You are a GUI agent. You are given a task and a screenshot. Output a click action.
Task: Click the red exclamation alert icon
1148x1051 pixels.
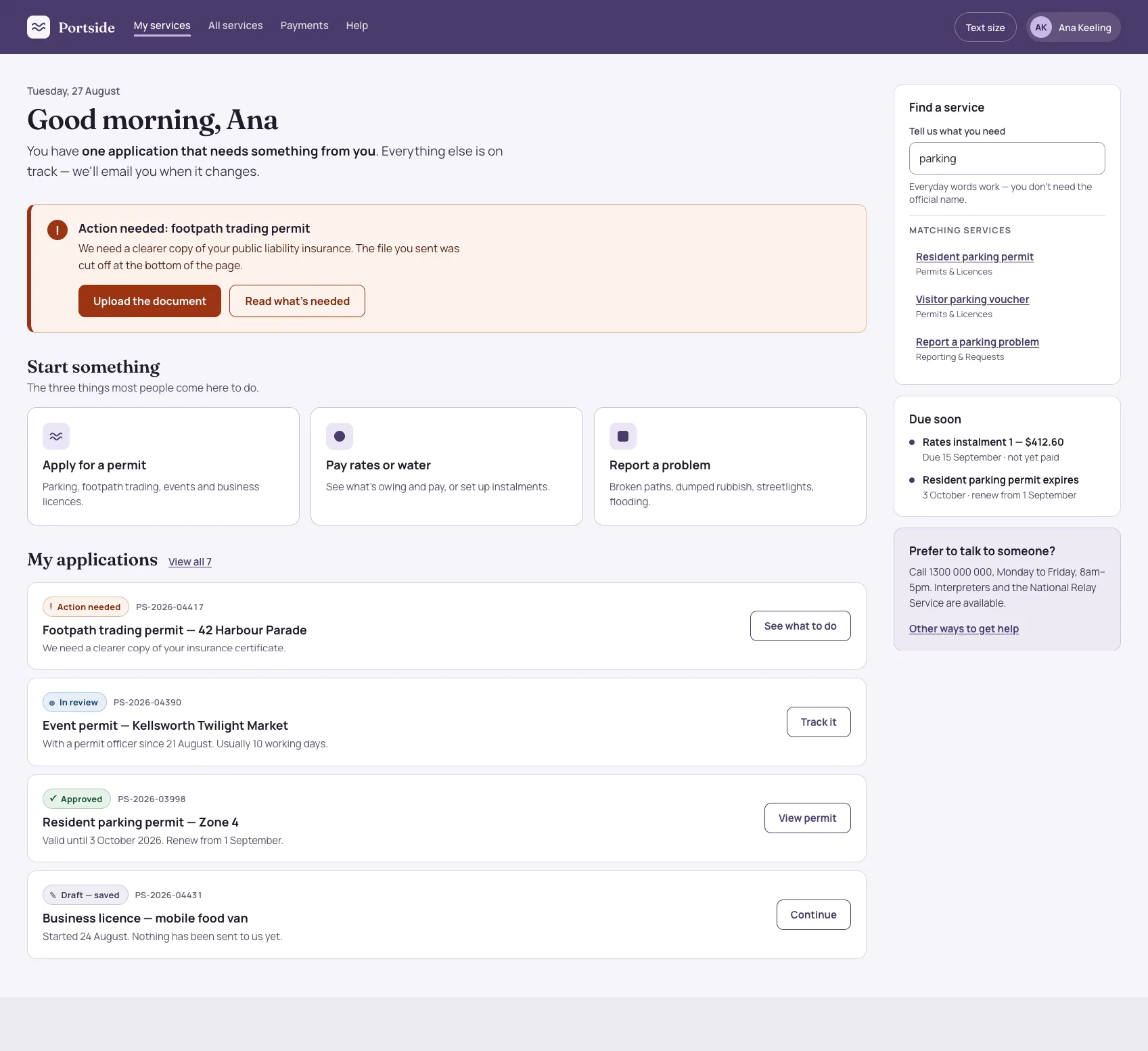58,230
